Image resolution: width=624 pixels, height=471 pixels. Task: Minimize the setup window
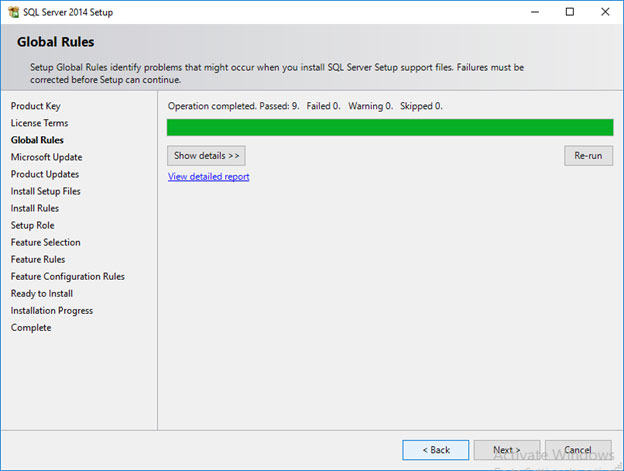pos(535,12)
